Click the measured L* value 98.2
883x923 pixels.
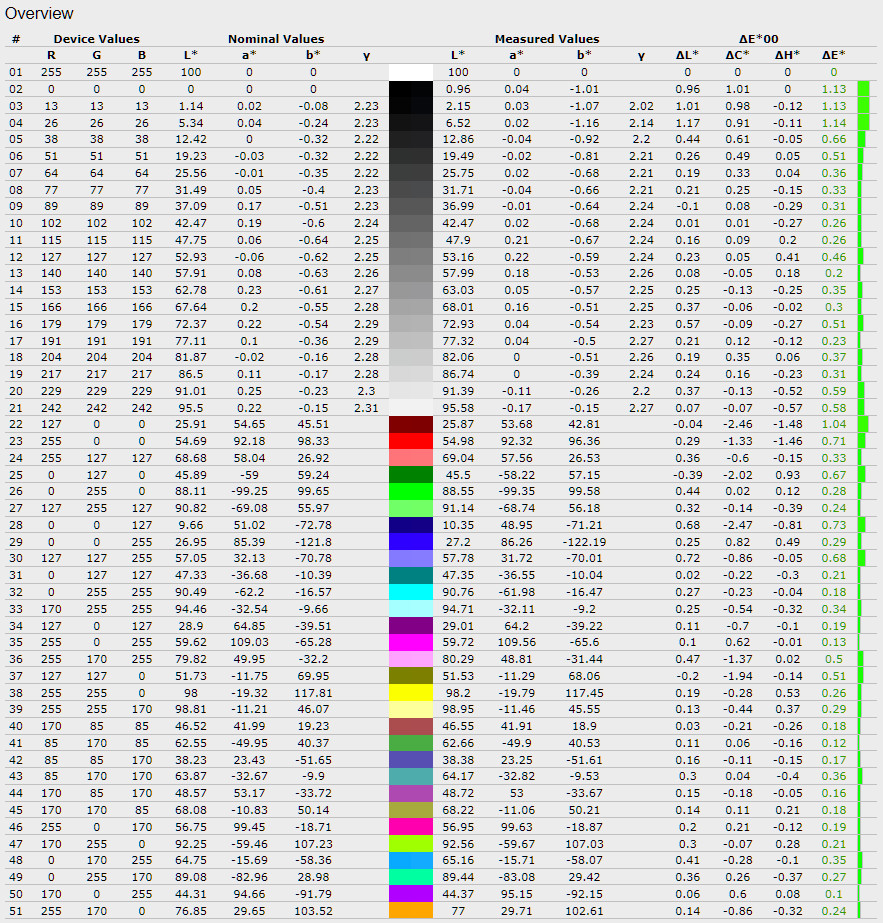pyautogui.click(x=457, y=693)
